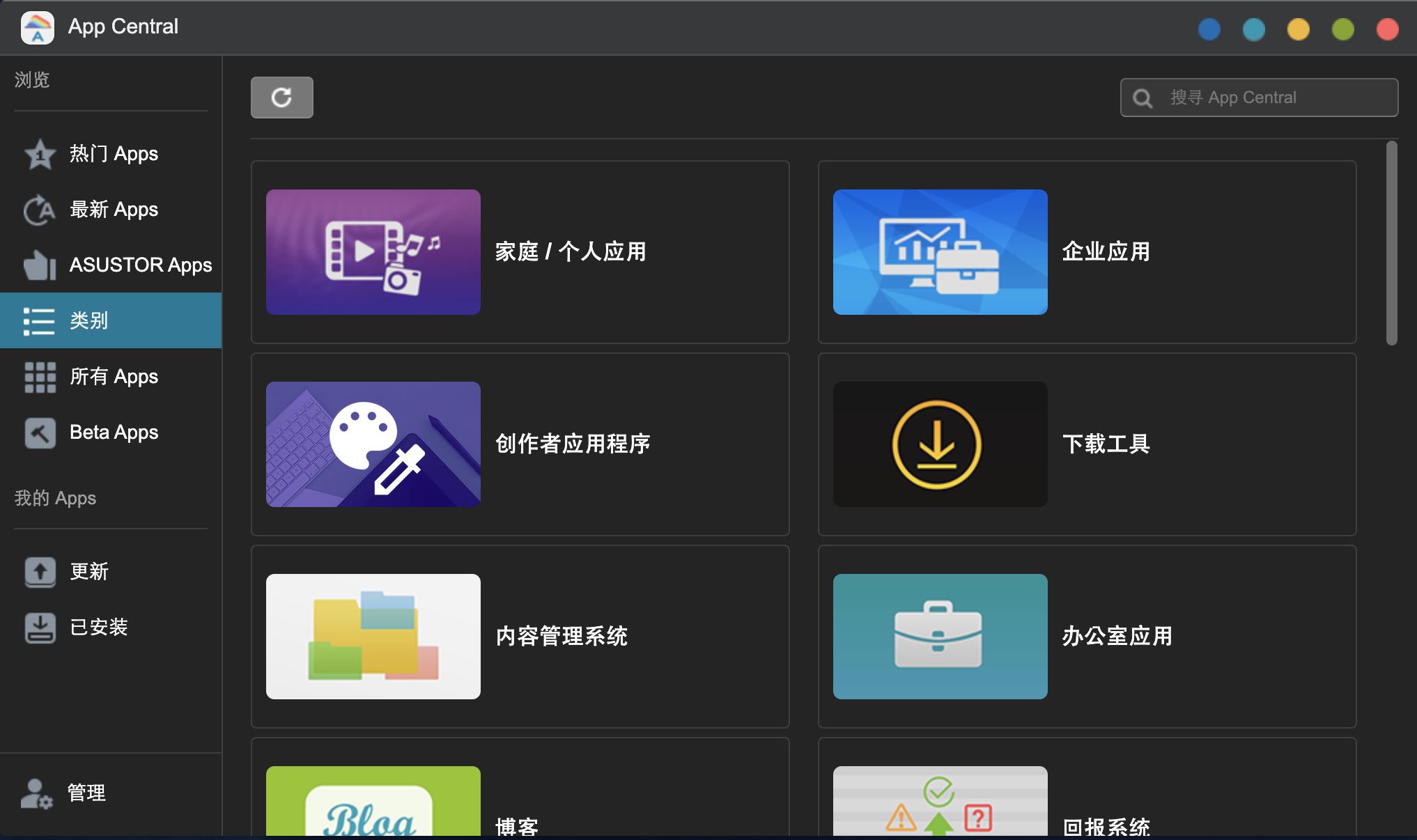Click the App Central logo icon
Screen dimensions: 1417x840
click(38, 27)
